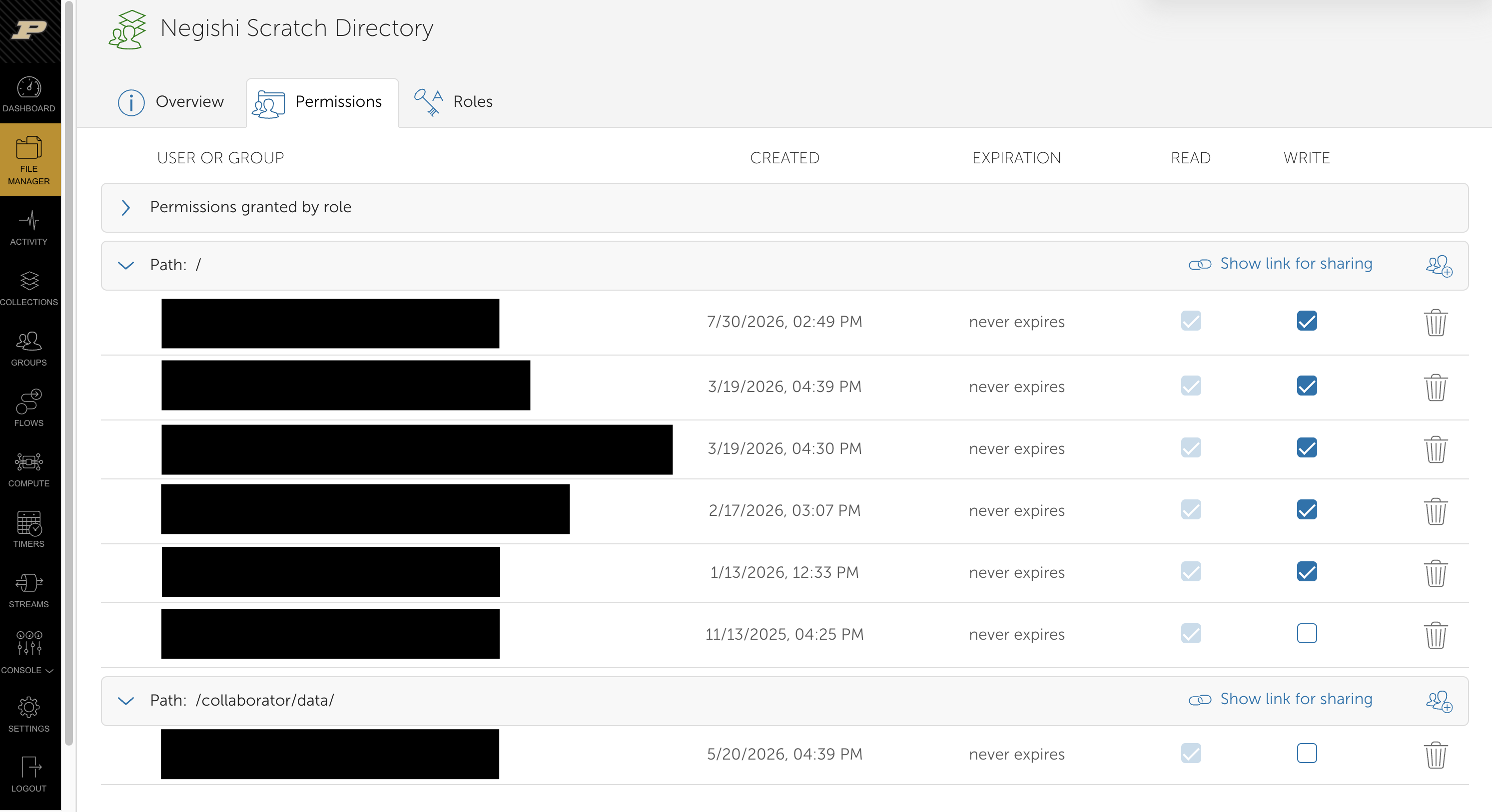Go to Collections
The image size is (1492, 812).
point(29,288)
